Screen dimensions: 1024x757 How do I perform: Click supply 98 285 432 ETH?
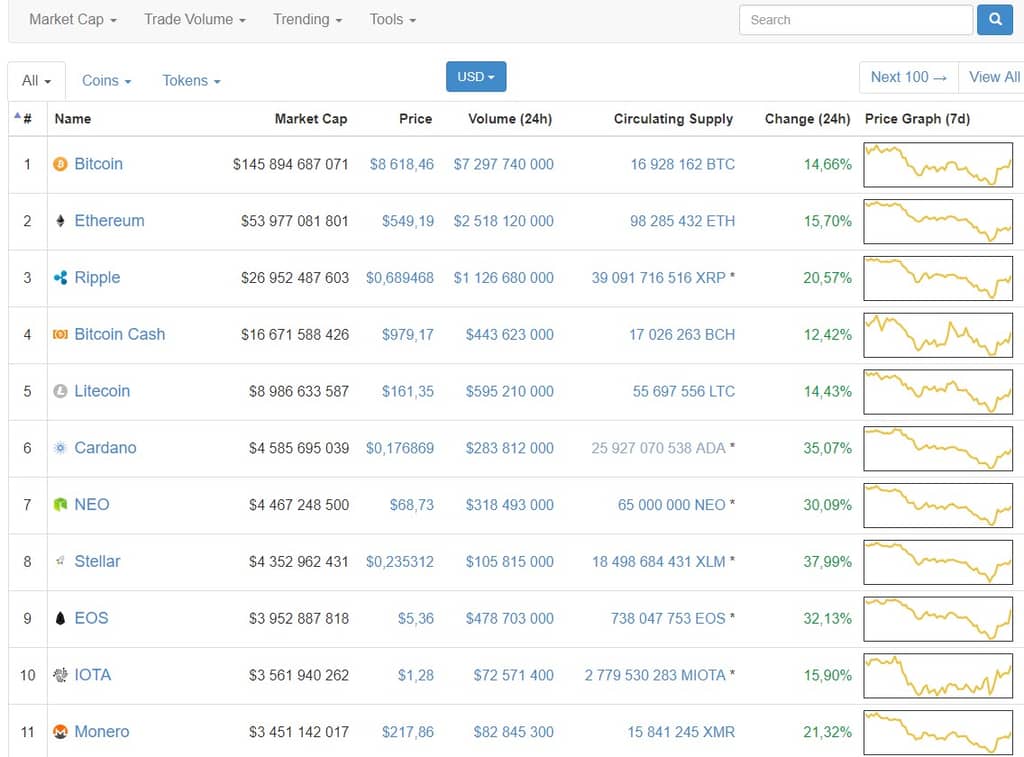682,221
